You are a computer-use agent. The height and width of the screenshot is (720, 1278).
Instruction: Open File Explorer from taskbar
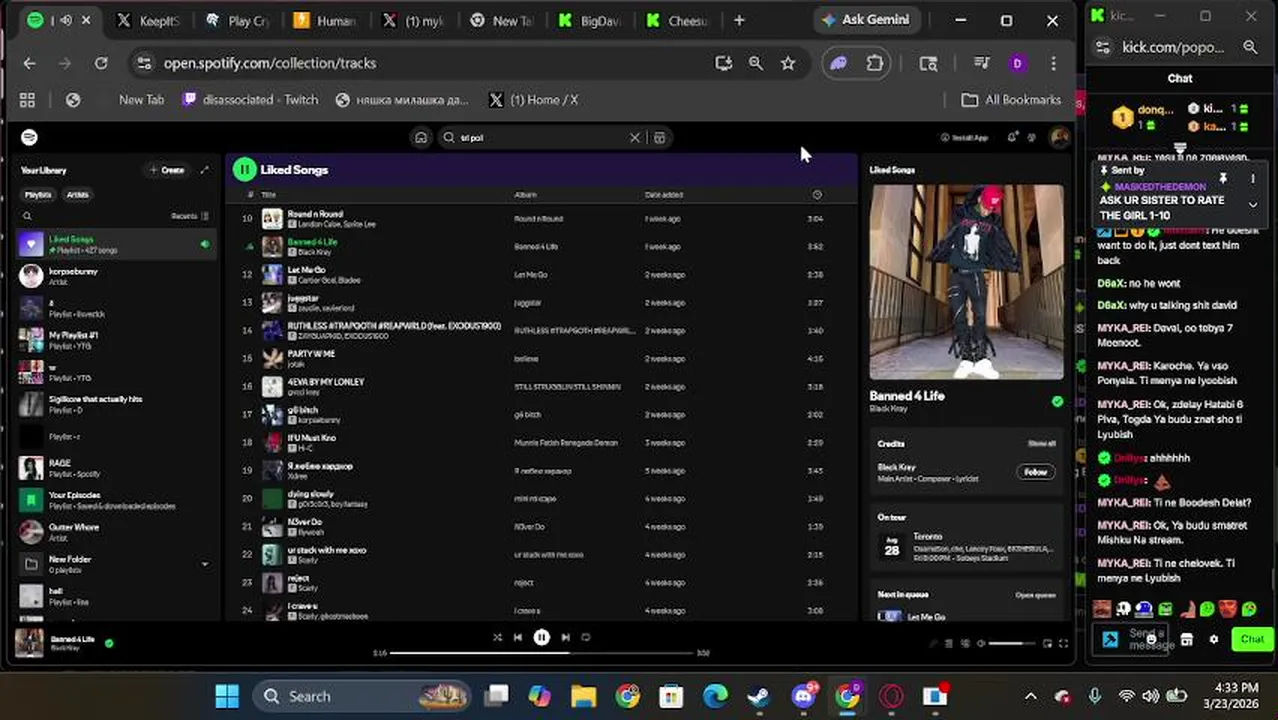click(x=583, y=696)
